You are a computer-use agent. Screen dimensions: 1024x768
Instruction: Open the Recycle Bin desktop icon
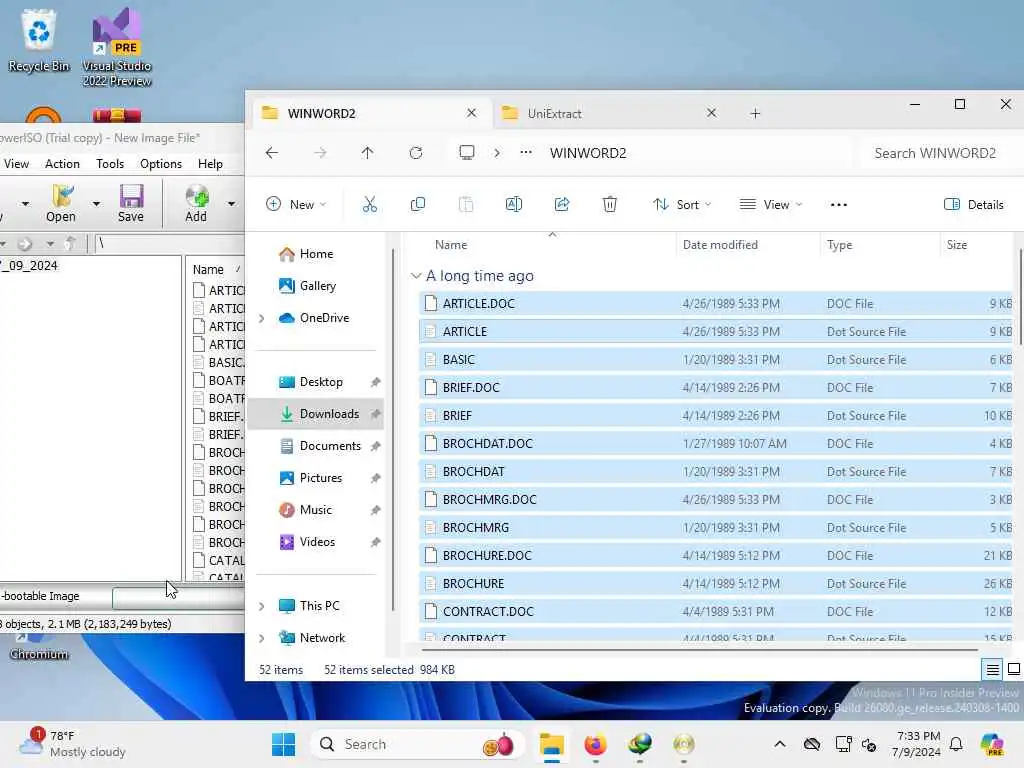coord(39,39)
